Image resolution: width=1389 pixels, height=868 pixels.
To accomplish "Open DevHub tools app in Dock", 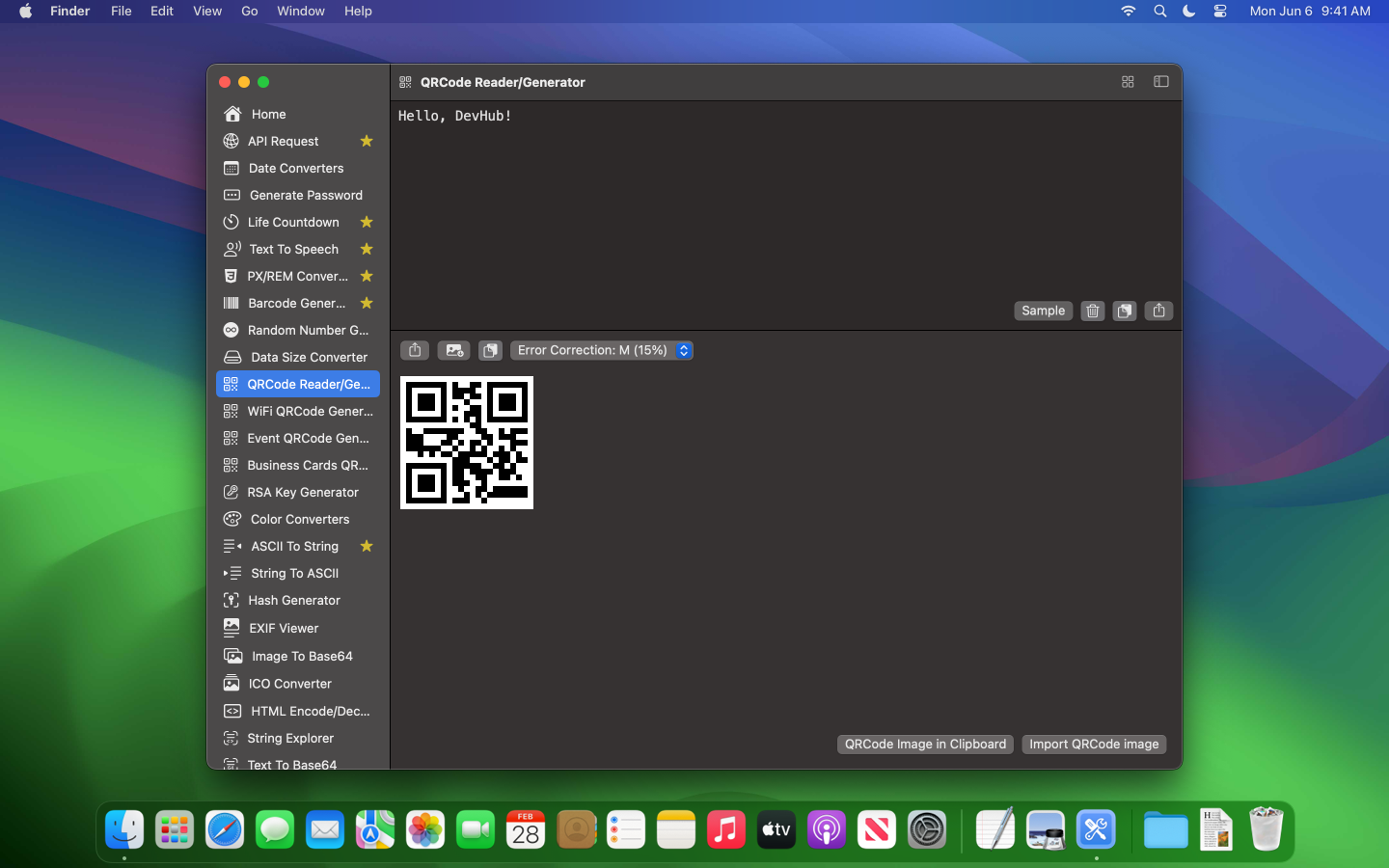I will coord(1096,829).
